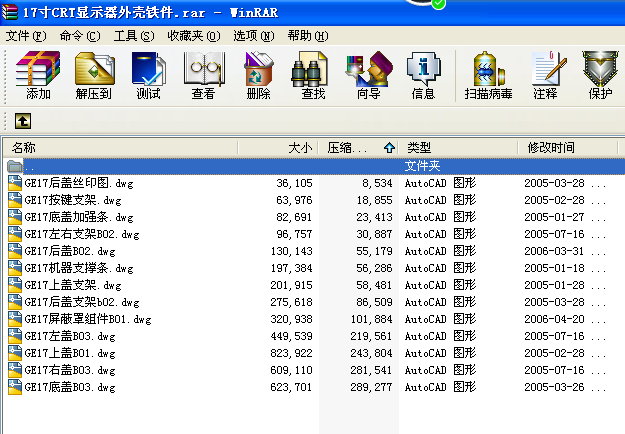Click size value 823,922
Viewport: 625px width, 434px height.
tap(291, 353)
